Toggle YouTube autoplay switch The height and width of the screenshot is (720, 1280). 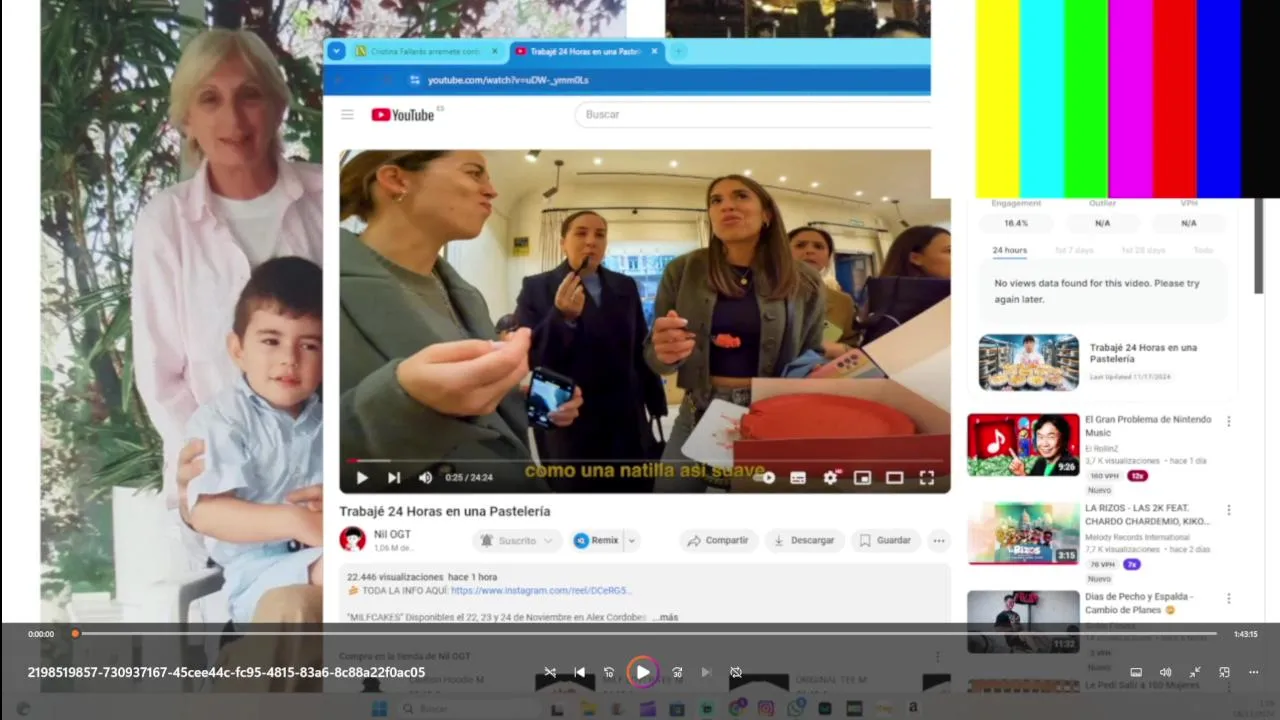766,478
